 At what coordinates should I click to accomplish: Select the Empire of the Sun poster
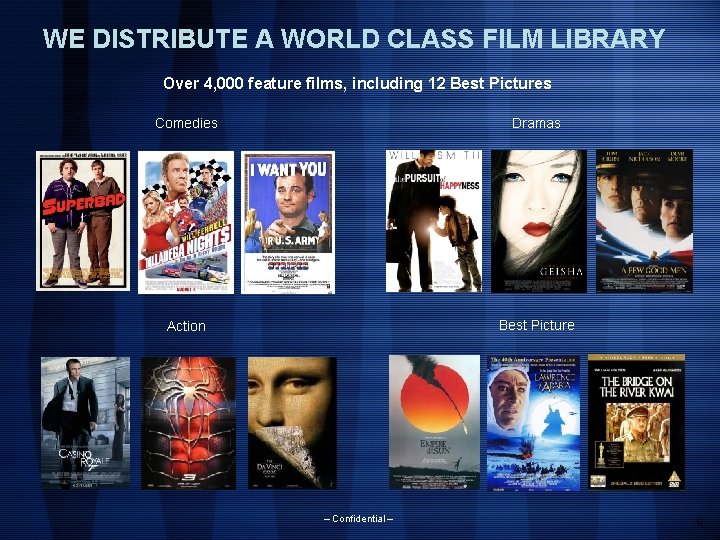point(434,422)
